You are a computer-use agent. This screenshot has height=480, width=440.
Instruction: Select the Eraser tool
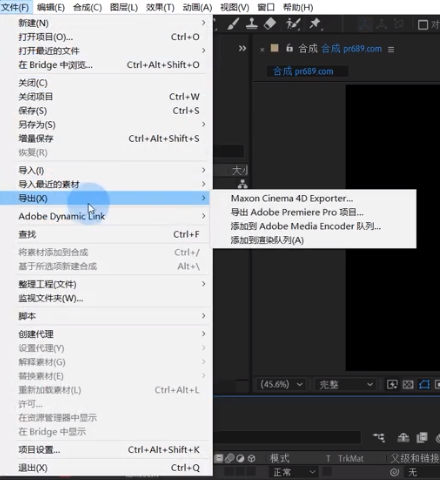tap(270, 24)
